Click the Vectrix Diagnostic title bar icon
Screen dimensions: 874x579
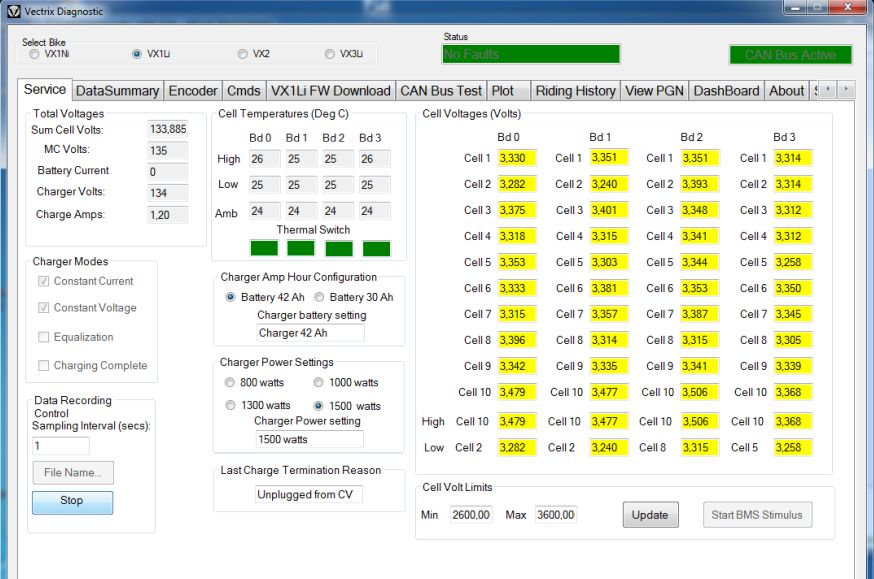point(13,11)
